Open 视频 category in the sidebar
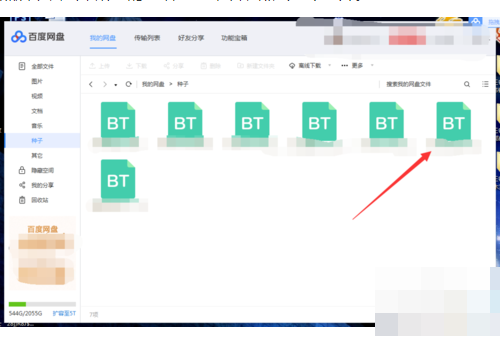Image resolution: width=500 pixels, height=360 pixels. pos(37,96)
